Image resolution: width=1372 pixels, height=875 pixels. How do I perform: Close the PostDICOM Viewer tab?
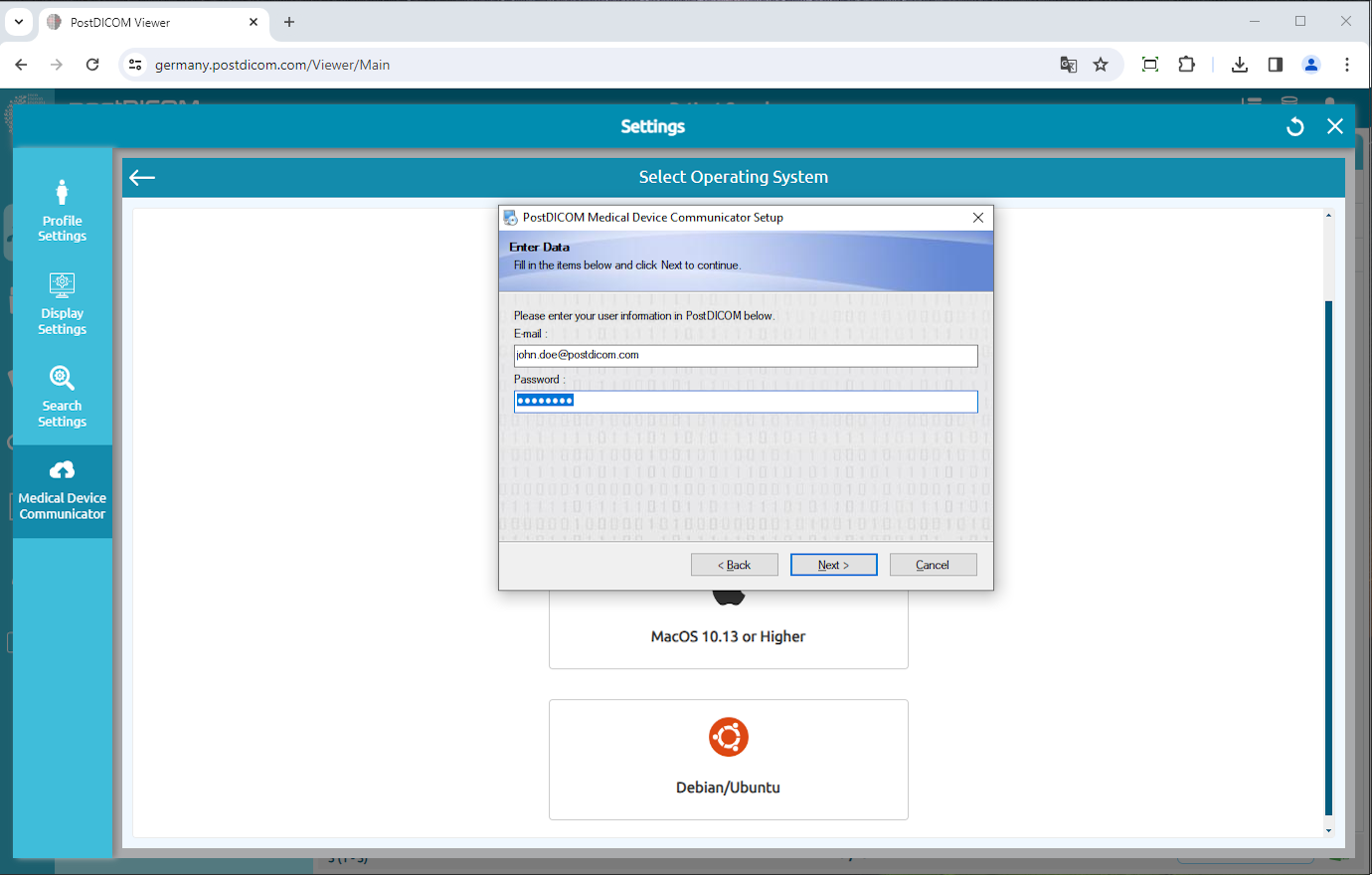[254, 22]
